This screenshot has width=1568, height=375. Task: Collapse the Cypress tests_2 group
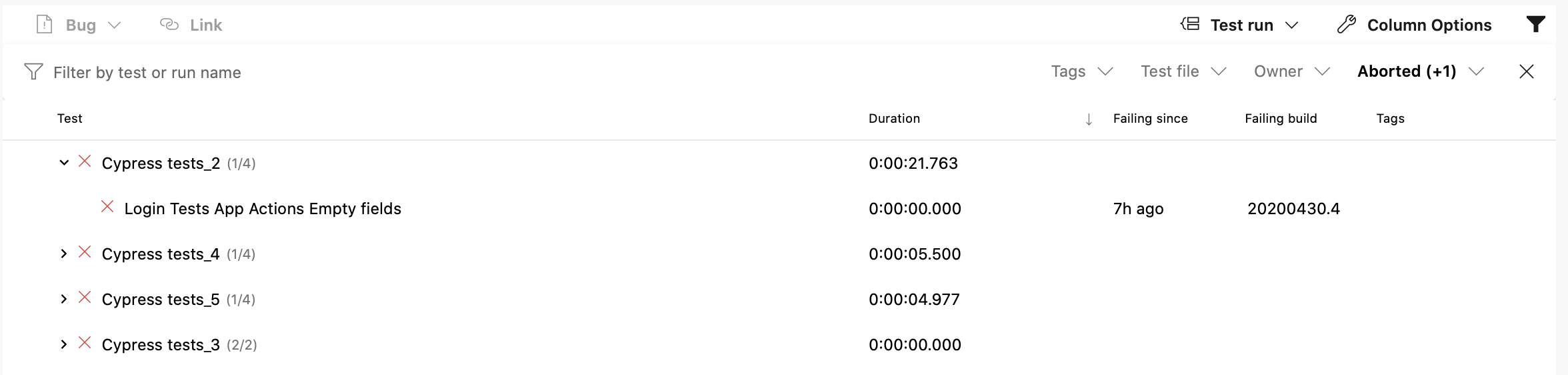click(64, 162)
